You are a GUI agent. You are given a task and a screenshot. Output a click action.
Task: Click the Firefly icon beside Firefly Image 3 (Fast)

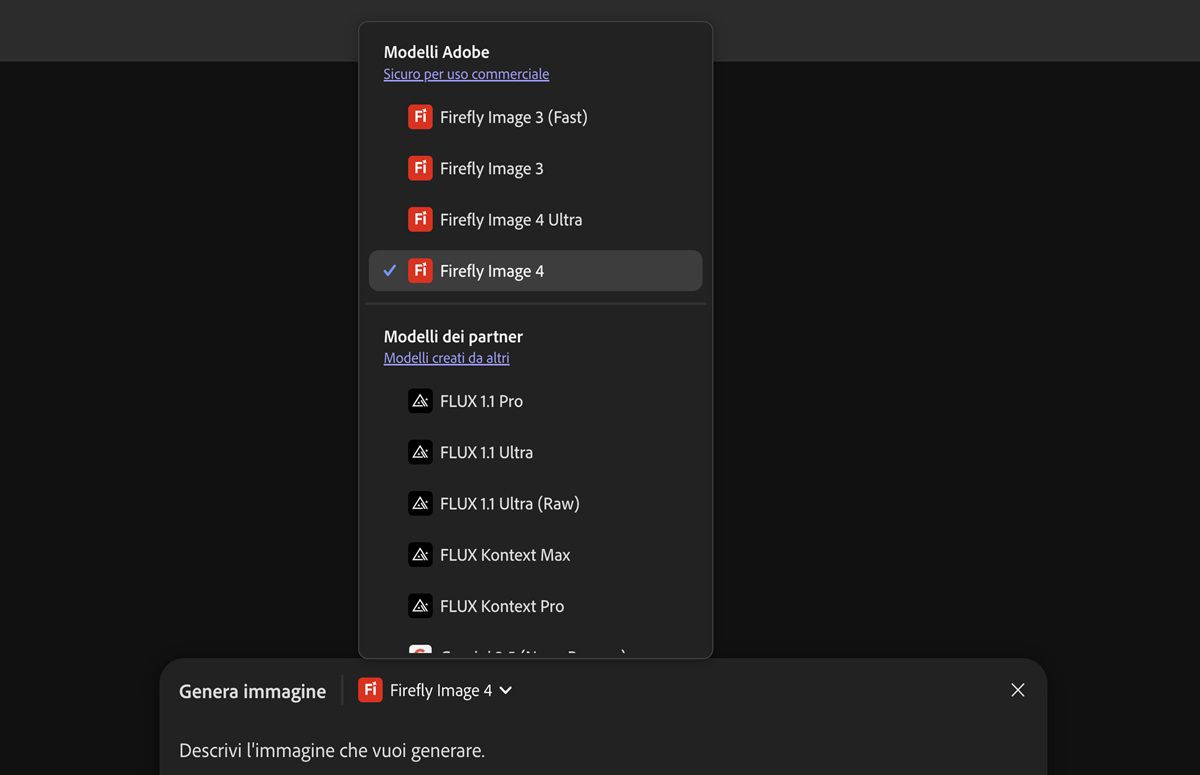coord(420,117)
